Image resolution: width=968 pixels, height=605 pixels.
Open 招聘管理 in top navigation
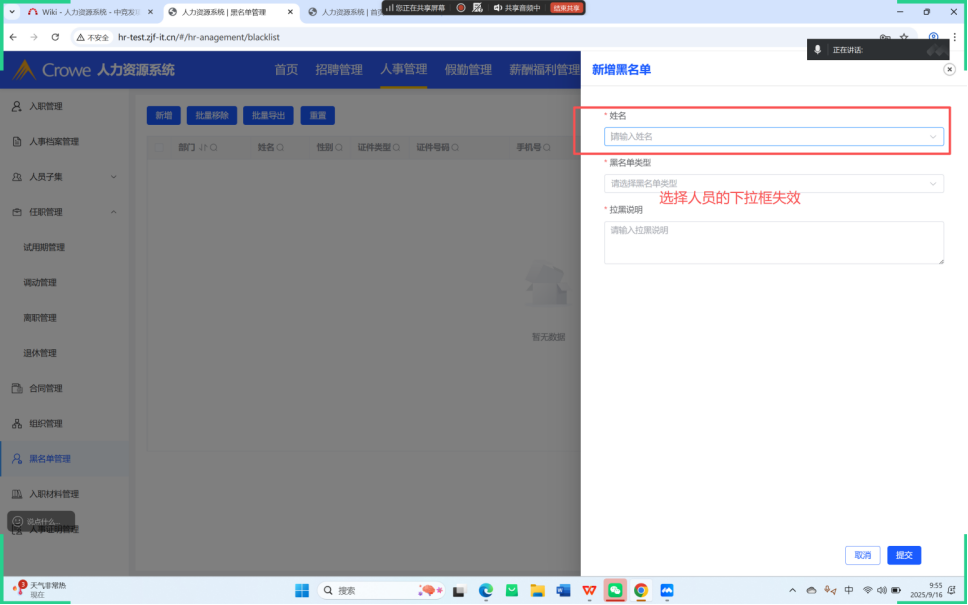coord(339,69)
